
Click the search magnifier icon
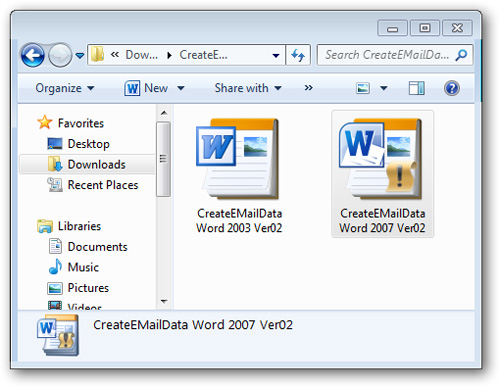(461, 55)
